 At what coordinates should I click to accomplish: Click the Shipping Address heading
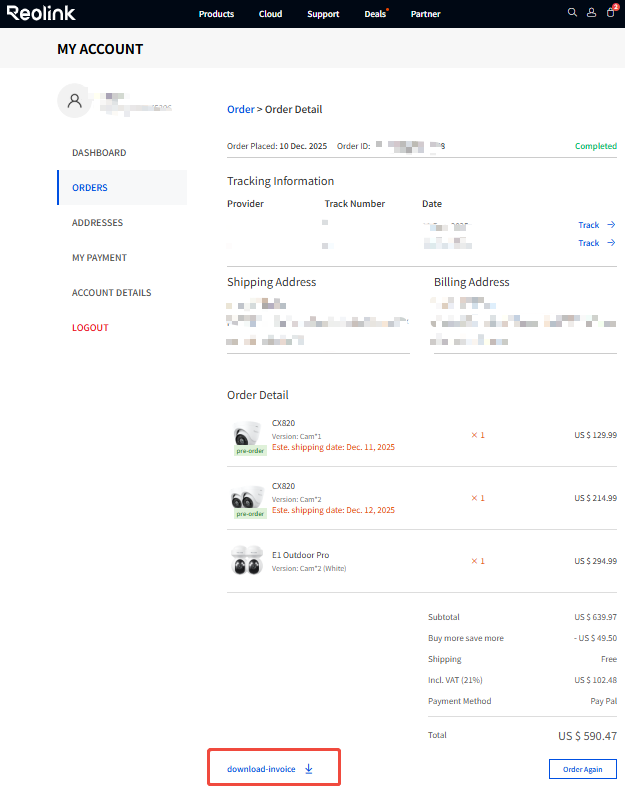[272, 282]
